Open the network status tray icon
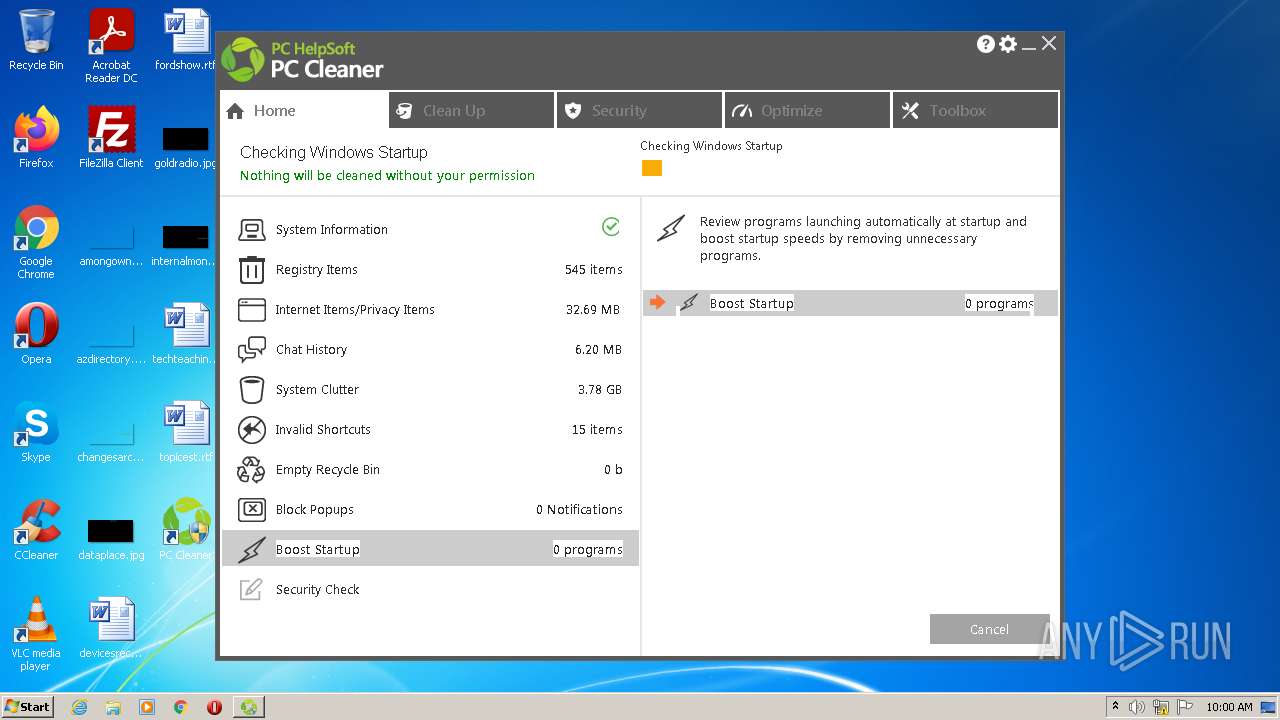Viewport: 1280px width, 720px height. click(1161, 707)
